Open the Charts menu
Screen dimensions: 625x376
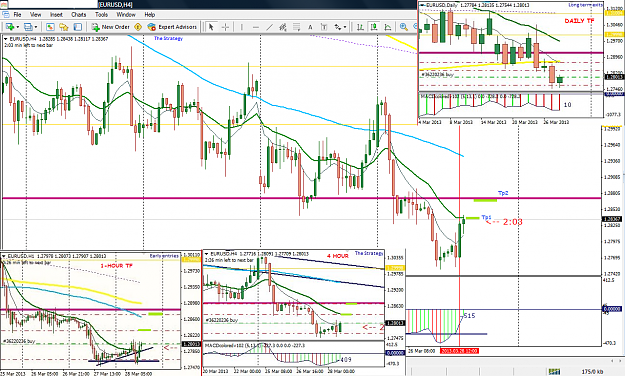(x=79, y=15)
